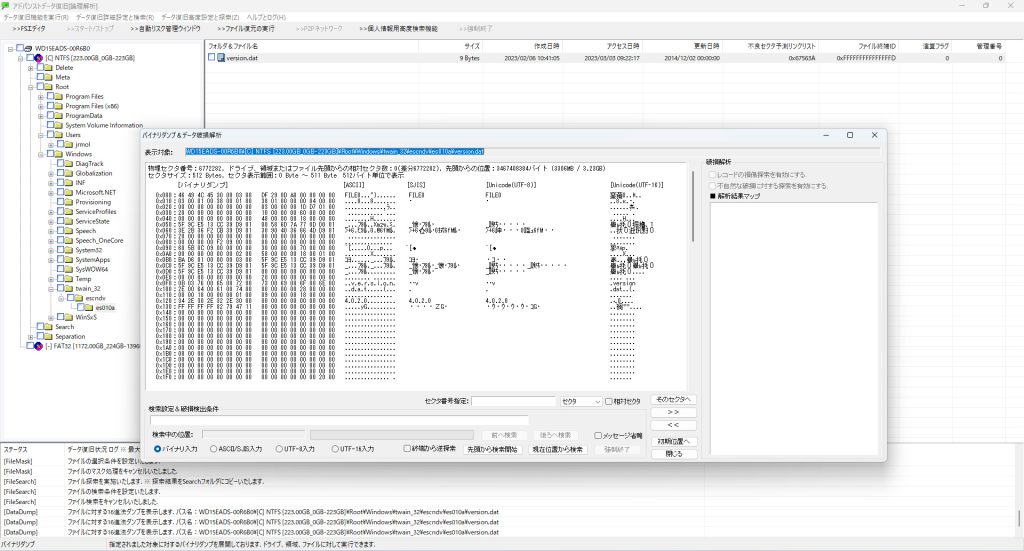Click the FAT32 partition icon in tree
The width and height of the screenshot is (1024, 551).
click(x=37, y=346)
